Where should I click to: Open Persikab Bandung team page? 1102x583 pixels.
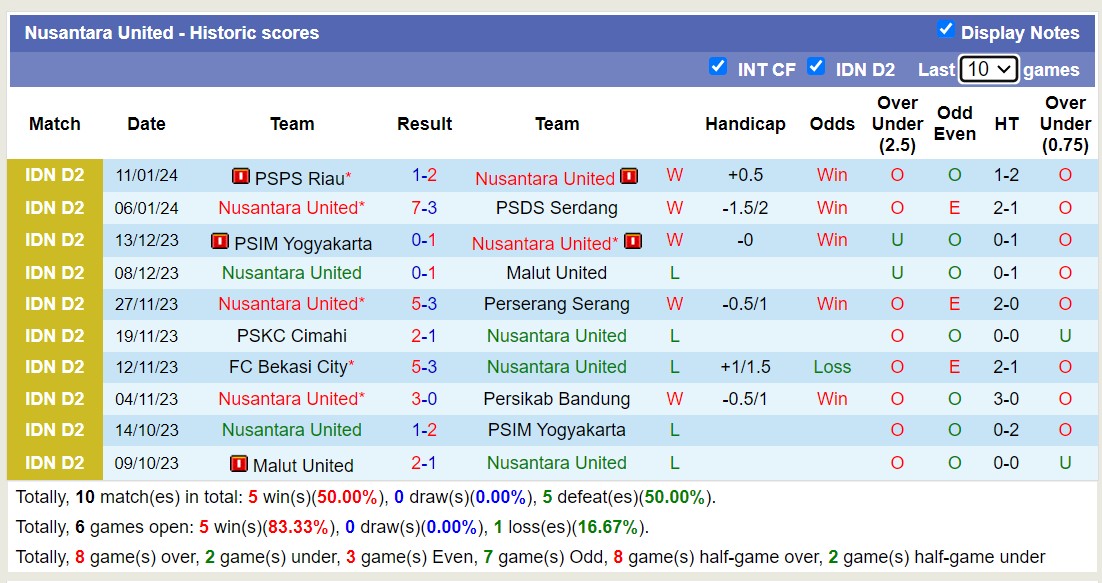point(557,399)
